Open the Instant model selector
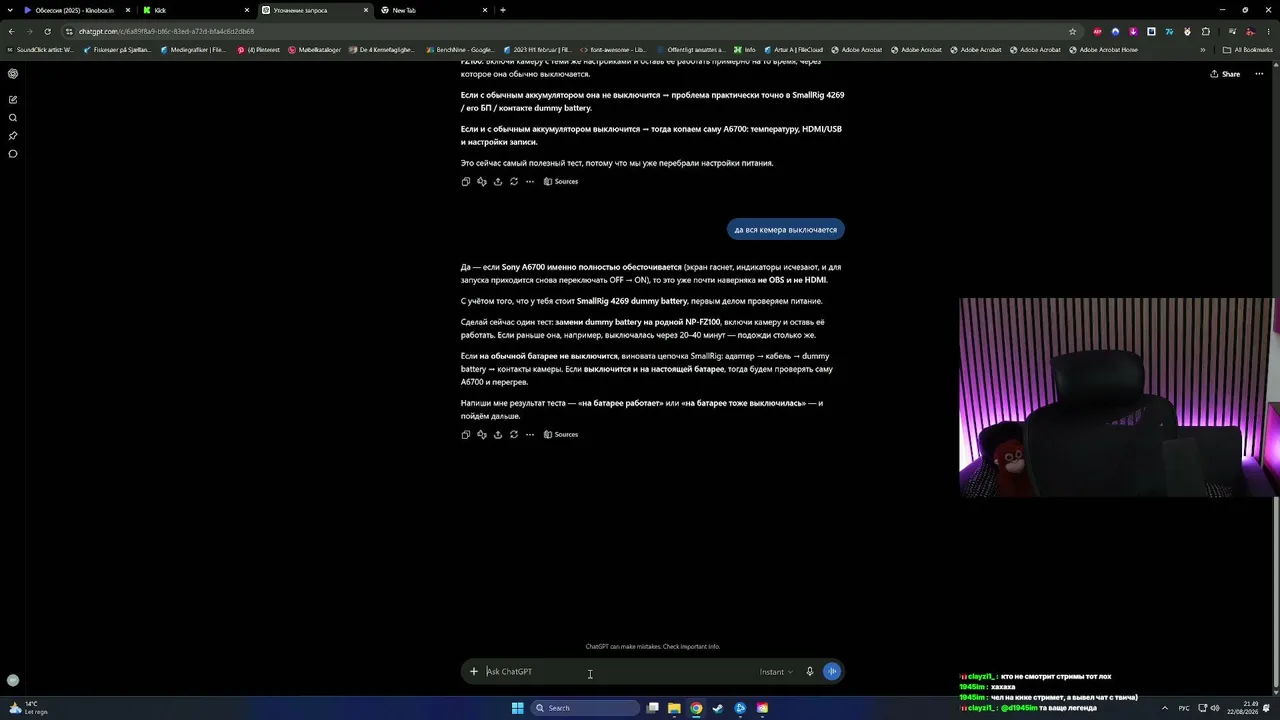 click(776, 672)
